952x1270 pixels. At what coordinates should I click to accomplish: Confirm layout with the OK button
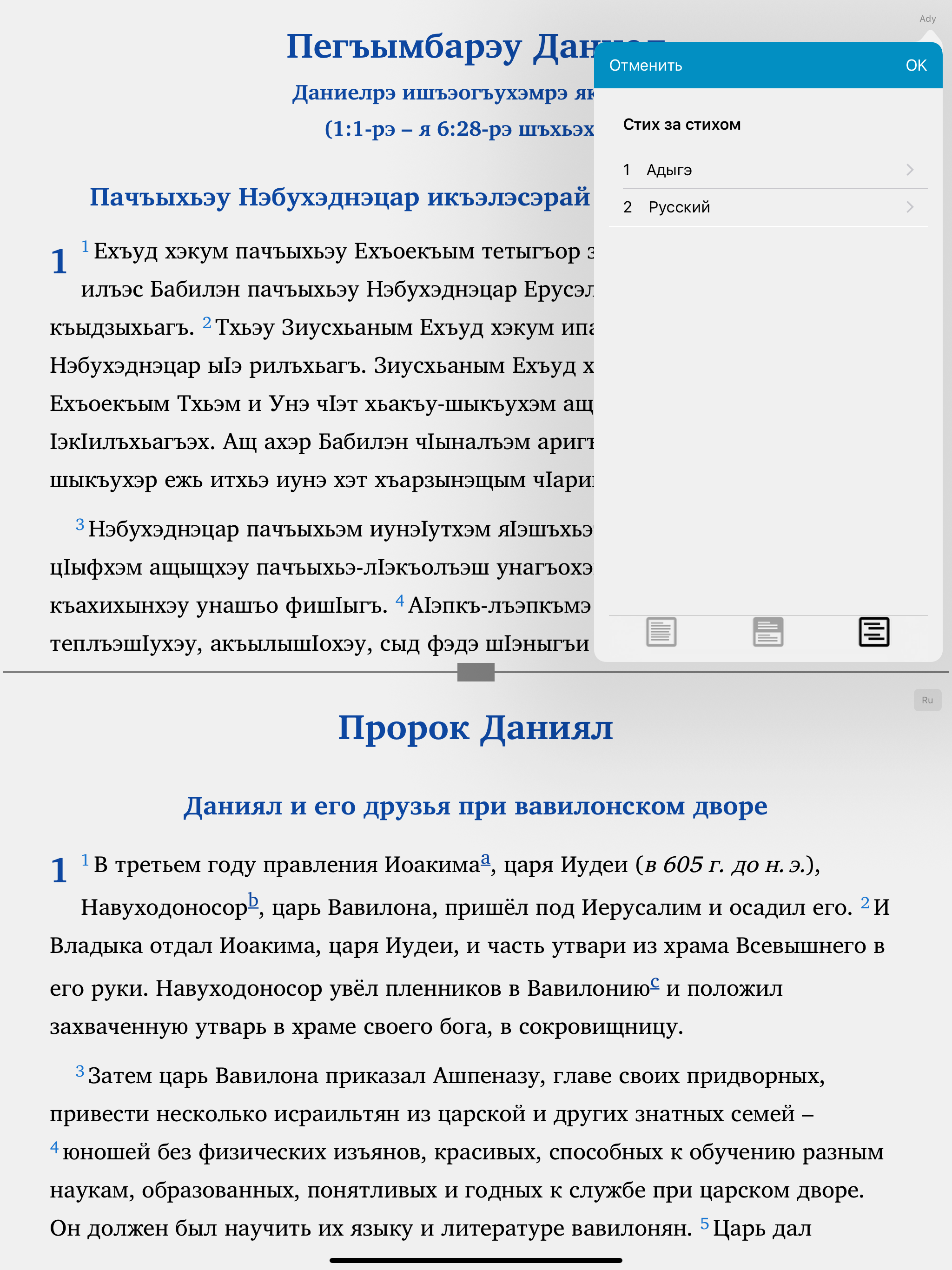pos(916,66)
